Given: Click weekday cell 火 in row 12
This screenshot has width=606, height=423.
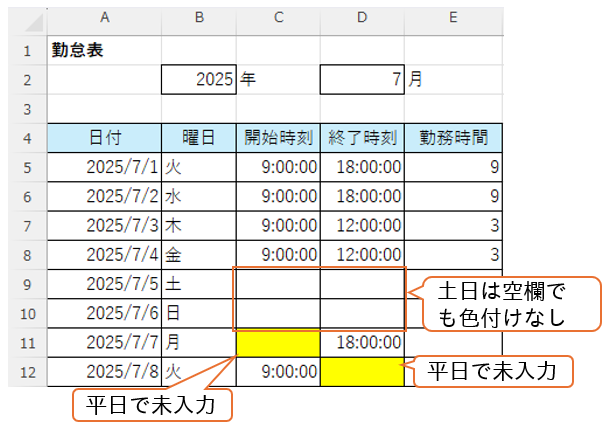Looking at the screenshot, I should click(x=199, y=372).
